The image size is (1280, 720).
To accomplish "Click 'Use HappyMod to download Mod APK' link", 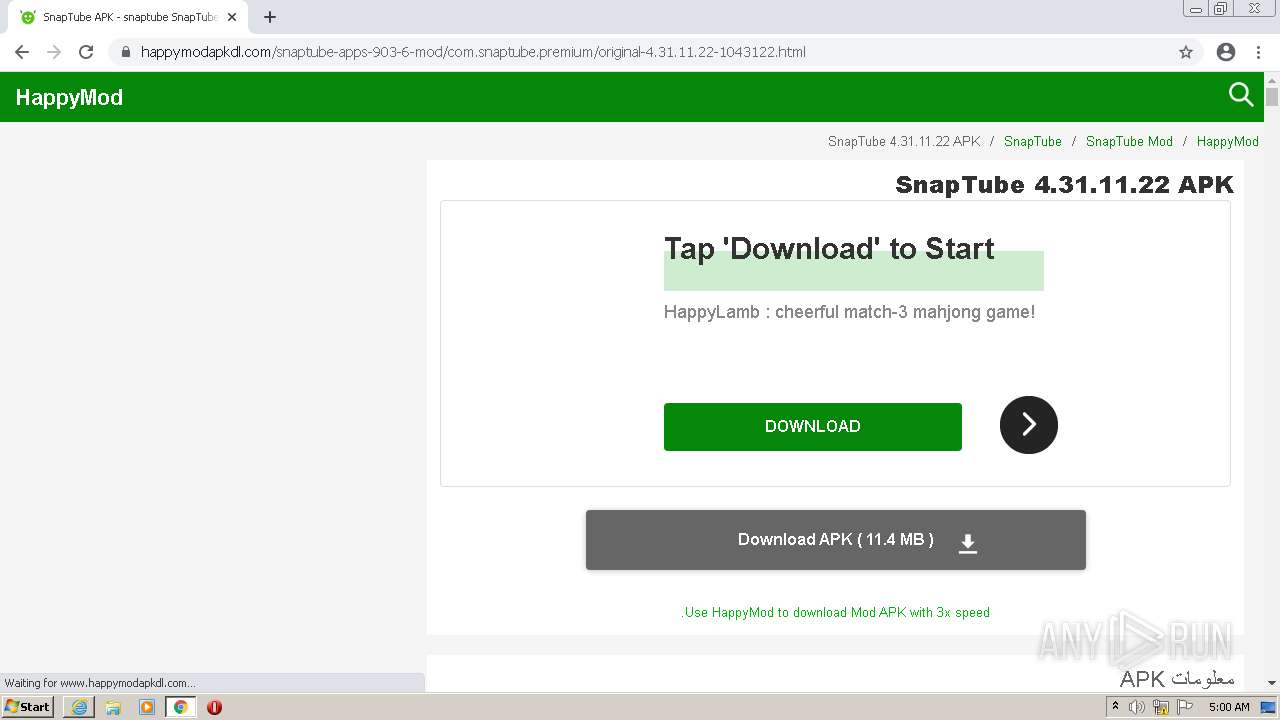I will (835, 612).
